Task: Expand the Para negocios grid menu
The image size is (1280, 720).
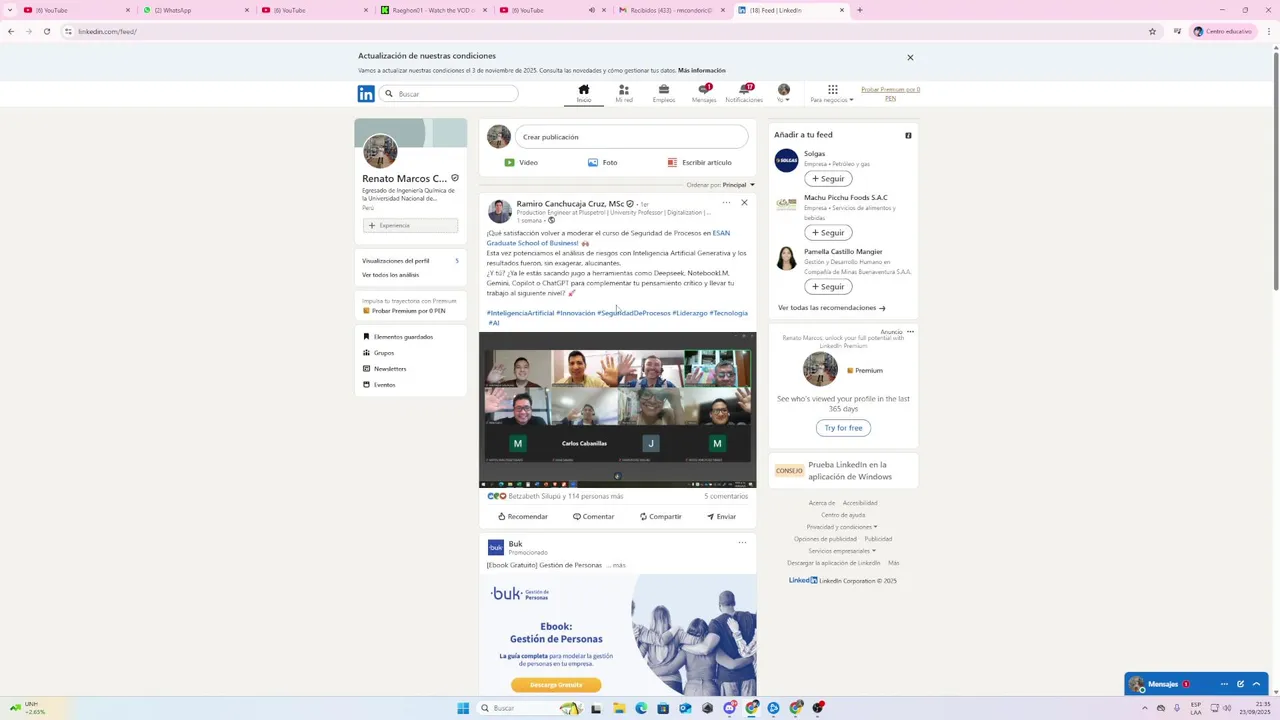Action: click(x=832, y=93)
